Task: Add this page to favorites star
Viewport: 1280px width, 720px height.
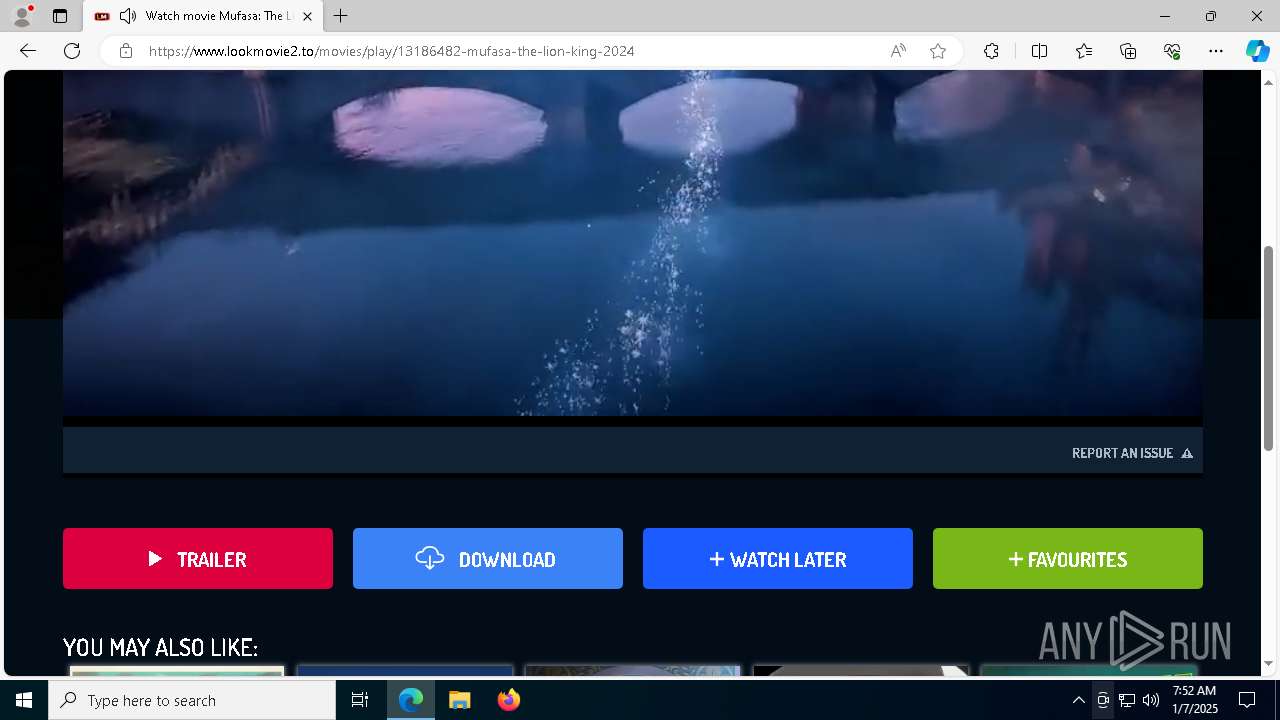Action: tap(938, 51)
